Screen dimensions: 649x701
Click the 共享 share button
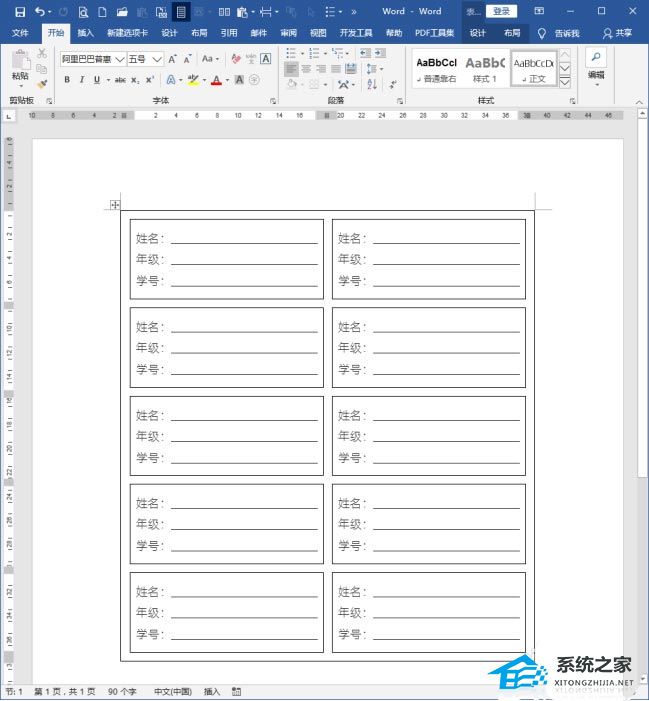click(617, 33)
